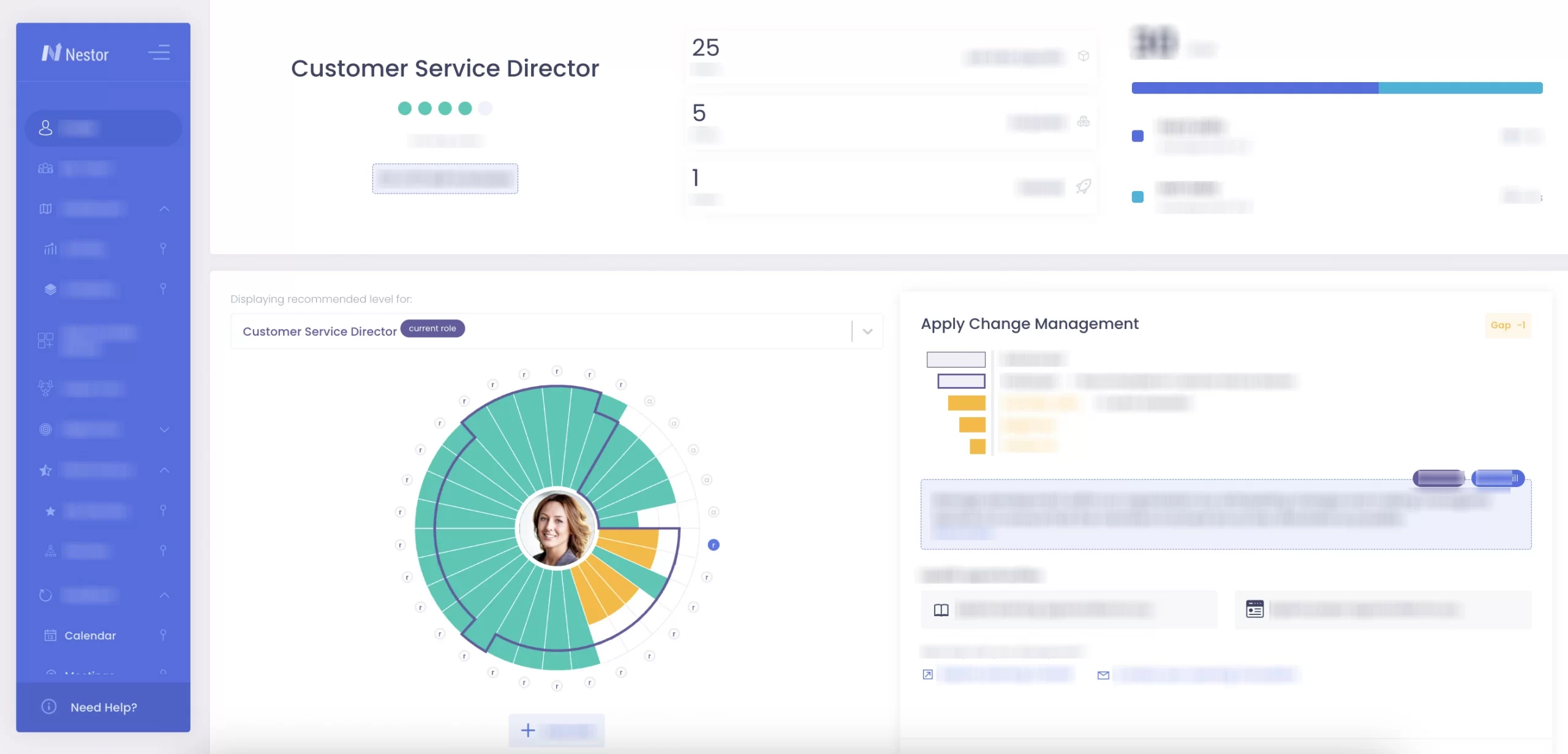Click the Nestor logo
The width and height of the screenshot is (1568, 754).
75,54
